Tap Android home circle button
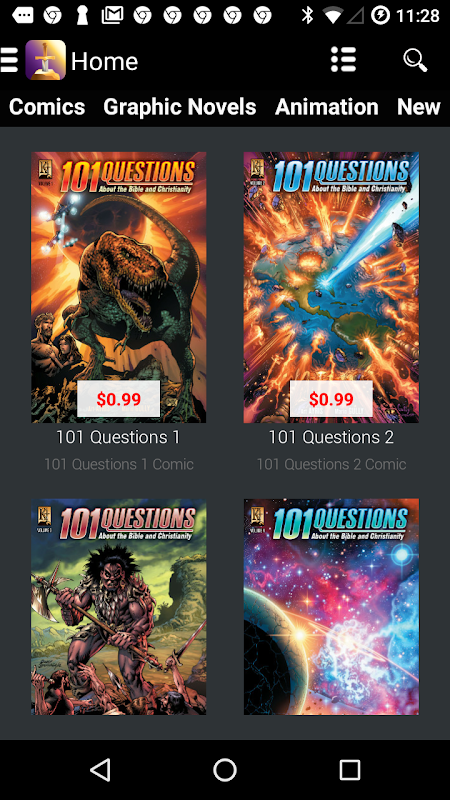Screen dimensions: 450x800 coord(225,769)
